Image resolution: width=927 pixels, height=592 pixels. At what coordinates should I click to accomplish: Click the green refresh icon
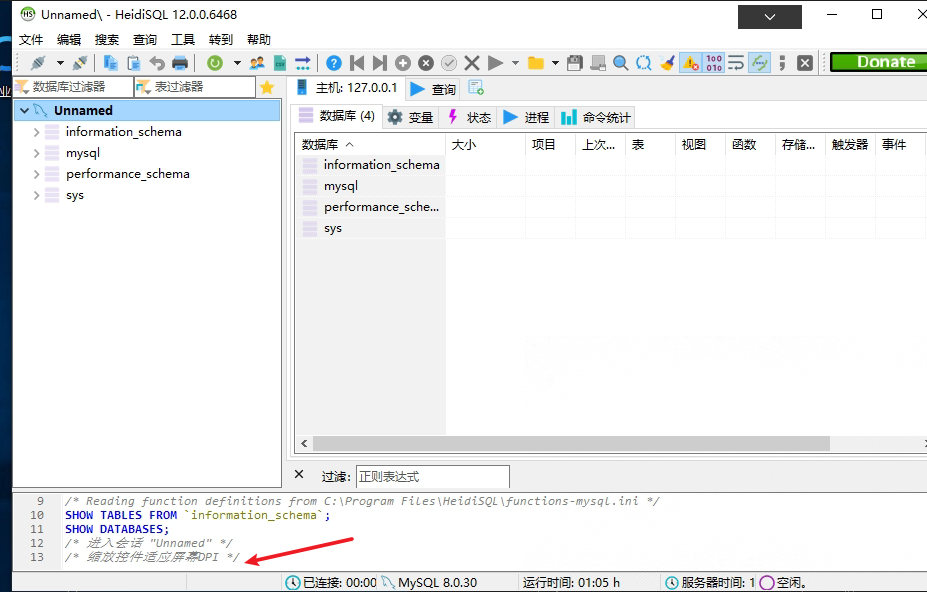[215, 63]
